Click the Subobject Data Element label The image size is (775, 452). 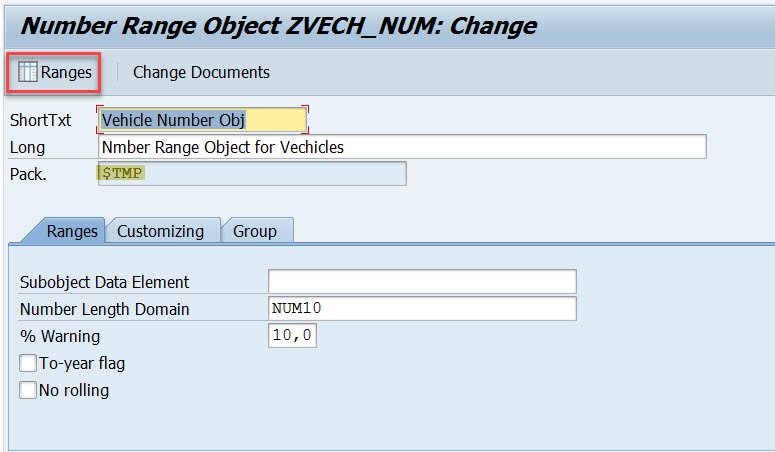(x=104, y=282)
